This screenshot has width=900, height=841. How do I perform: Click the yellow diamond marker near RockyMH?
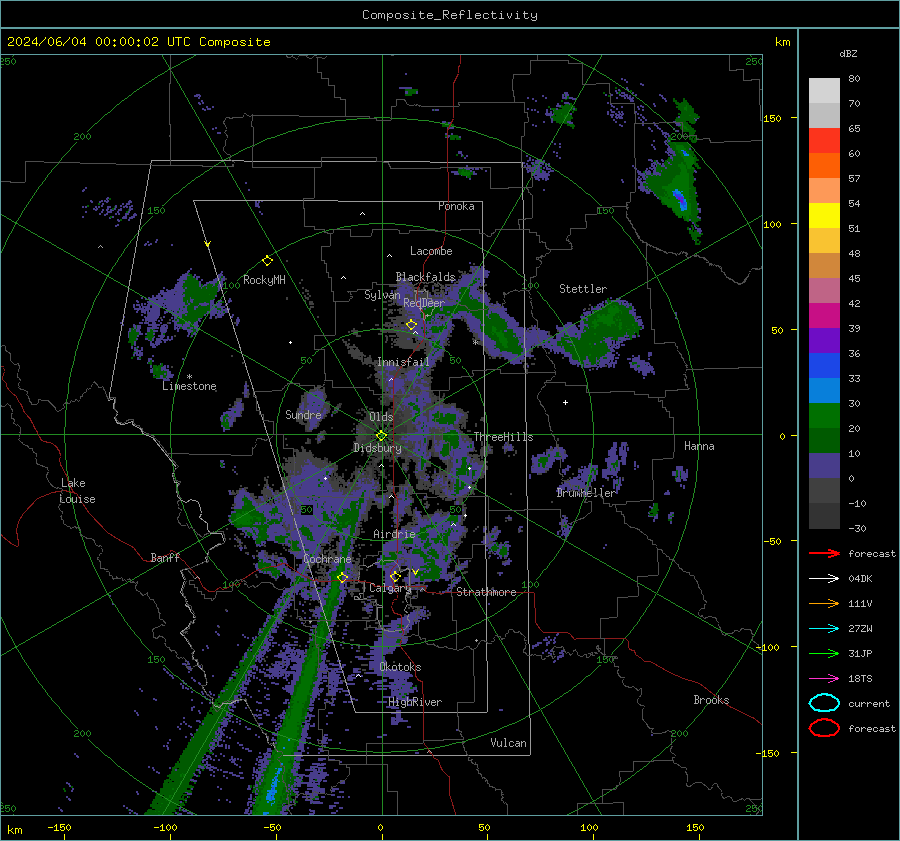pos(267,261)
